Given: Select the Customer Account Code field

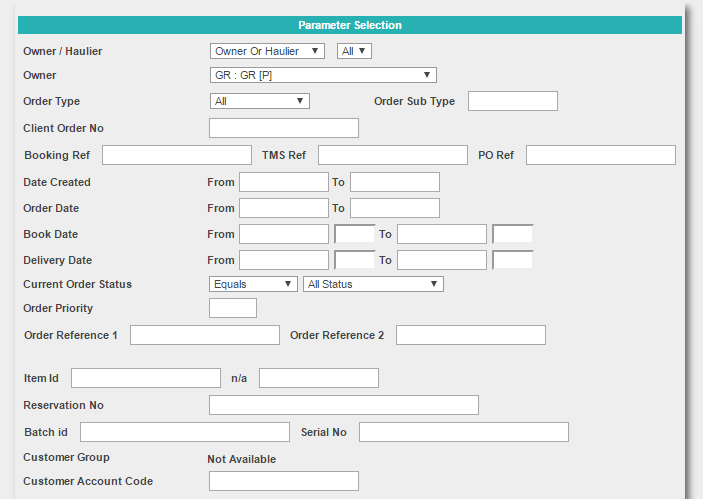Looking at the screenshot, I should tap(284, 481).
